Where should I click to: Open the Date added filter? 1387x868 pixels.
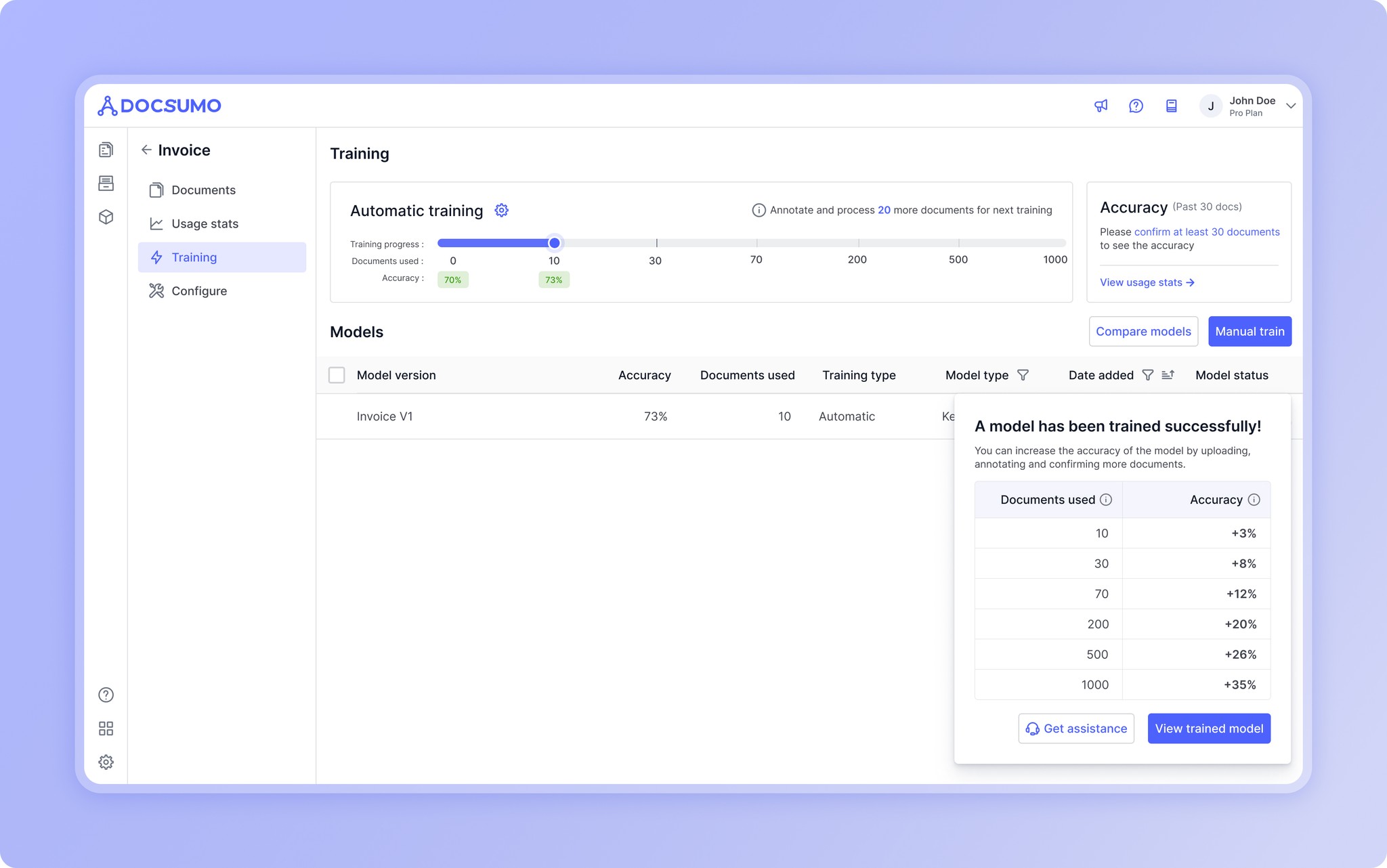point(1147,375)
